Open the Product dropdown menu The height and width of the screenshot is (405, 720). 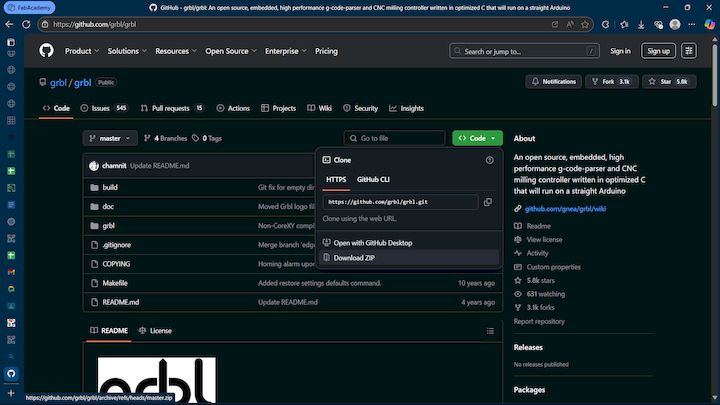[82, 51]
